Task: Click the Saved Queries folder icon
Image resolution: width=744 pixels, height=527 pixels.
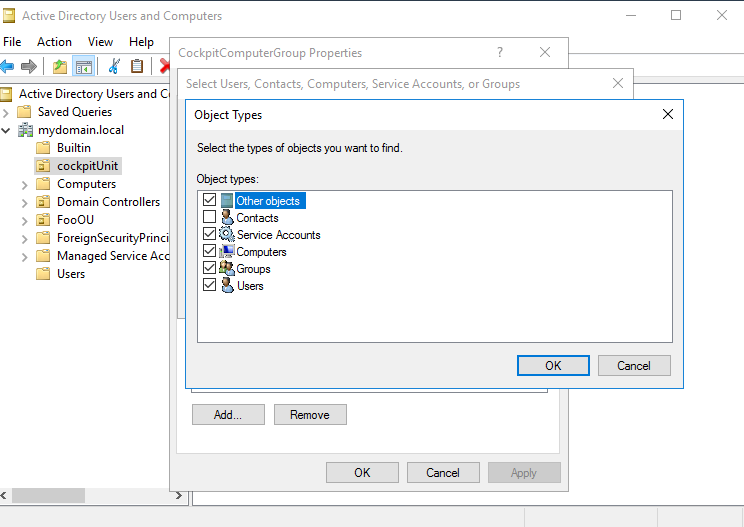Action: 24,112
